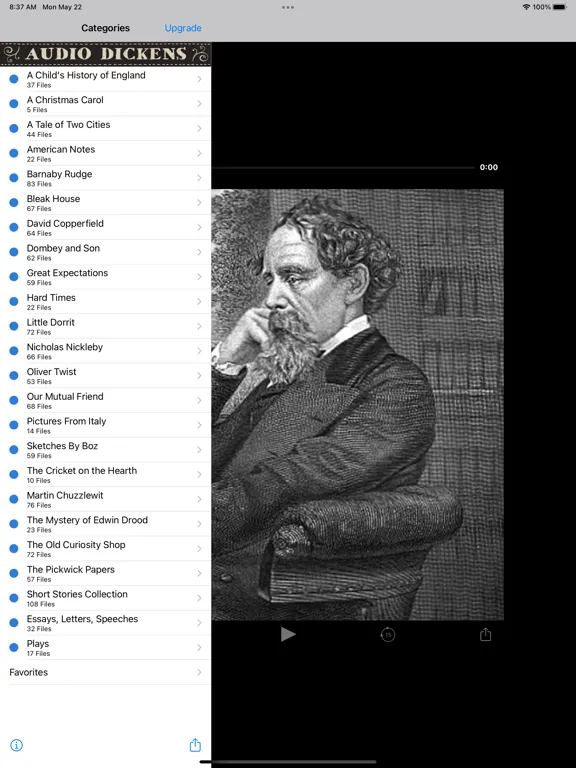Tap the share icon at sidebar bottom
Viewport: 576px width, 768px height.
click(x=195, y=744)
